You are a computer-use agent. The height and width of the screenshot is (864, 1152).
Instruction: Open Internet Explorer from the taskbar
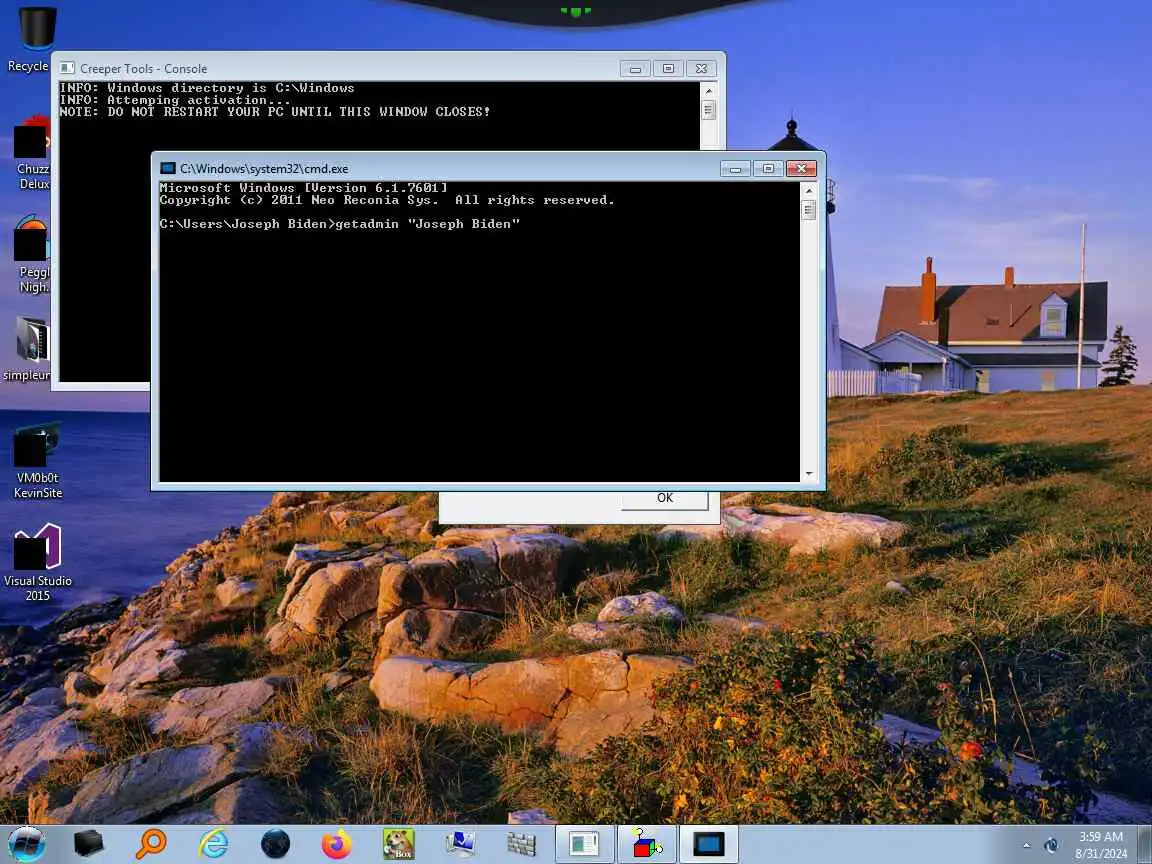tap(213, 844)
